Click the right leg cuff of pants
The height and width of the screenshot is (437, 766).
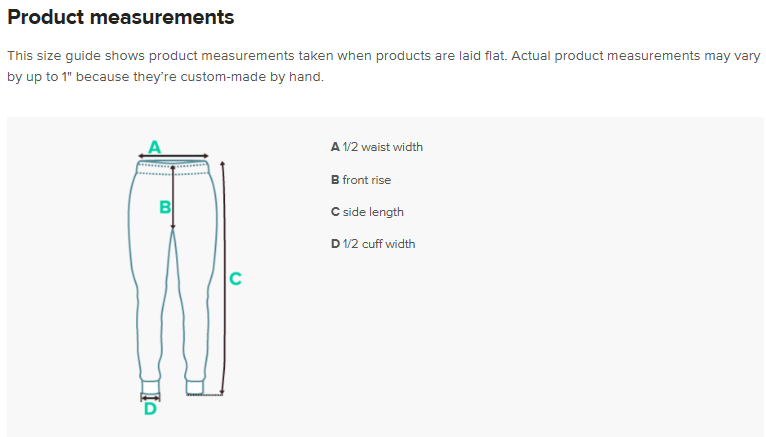click(194, 387)
